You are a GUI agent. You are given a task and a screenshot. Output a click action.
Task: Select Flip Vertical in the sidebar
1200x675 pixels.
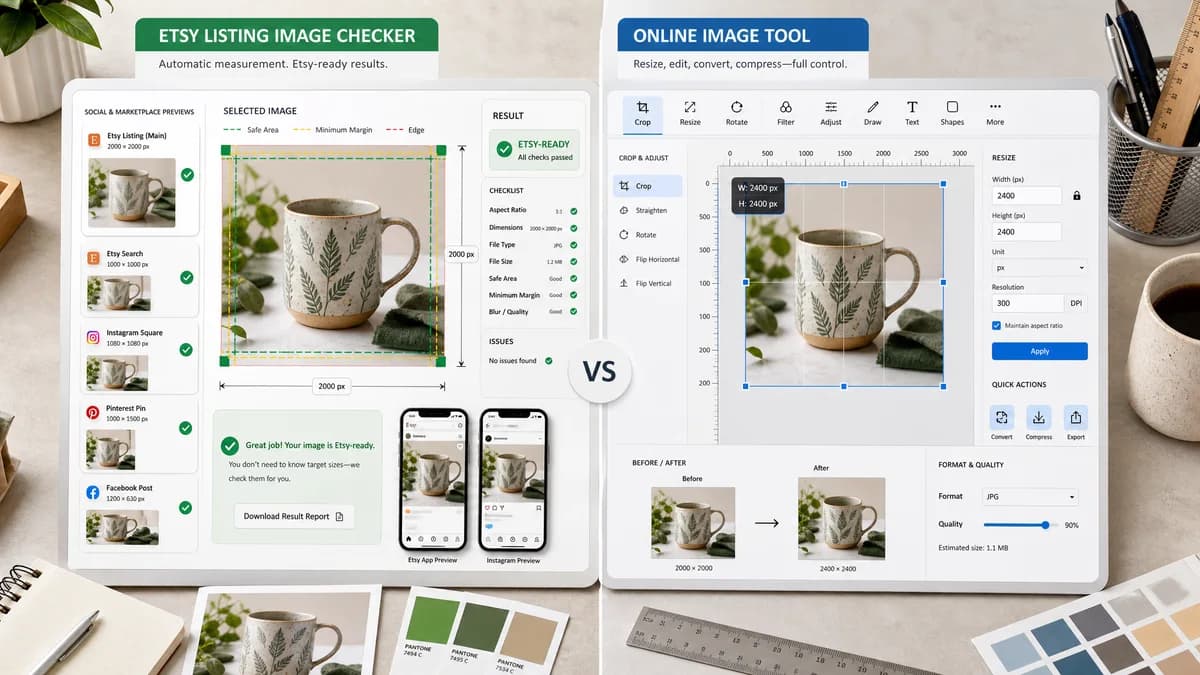[647, 283]
